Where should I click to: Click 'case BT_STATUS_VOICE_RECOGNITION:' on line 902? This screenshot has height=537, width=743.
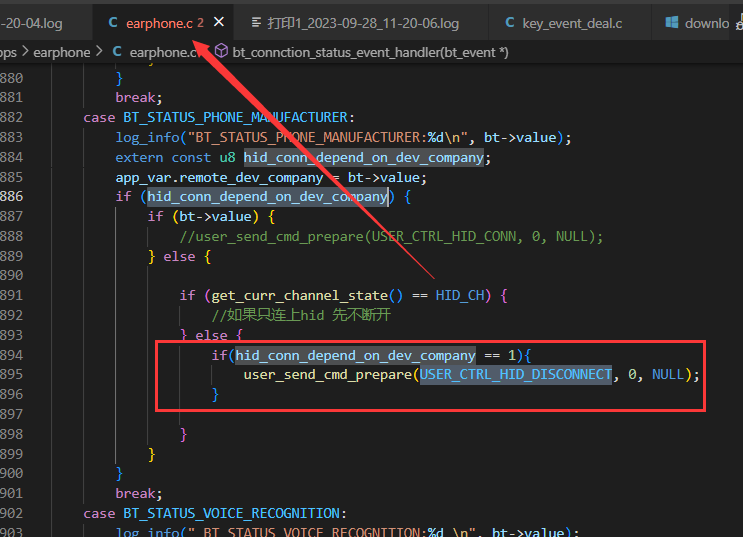215,513
